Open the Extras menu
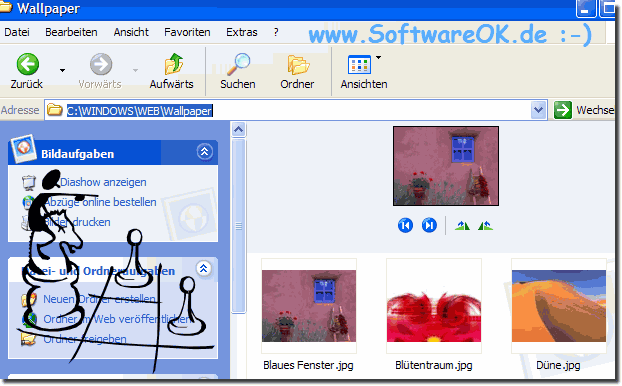This screenshot has width=622, height=386. pos(242,32)
